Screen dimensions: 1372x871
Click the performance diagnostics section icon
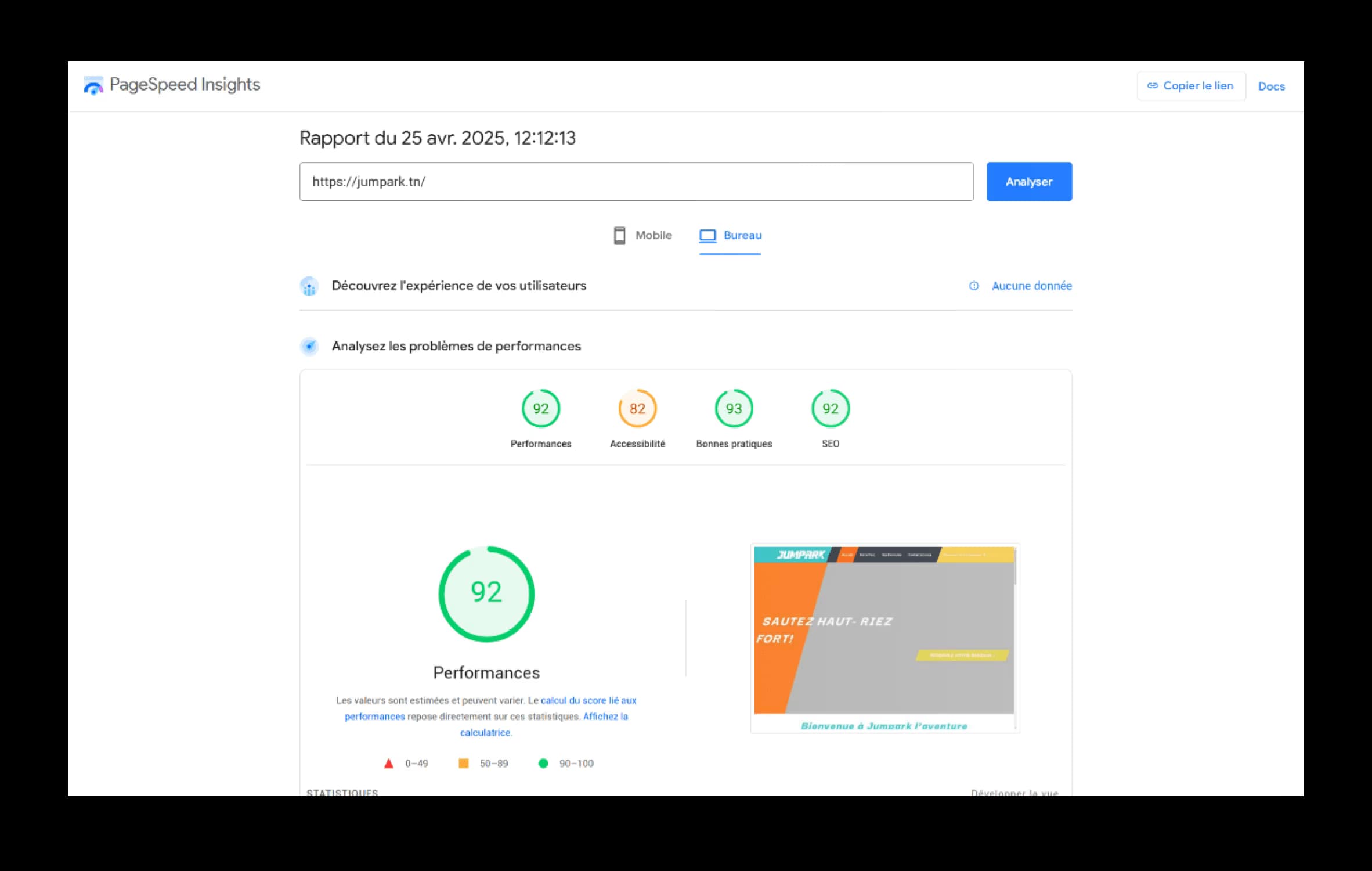click(309, 347)
